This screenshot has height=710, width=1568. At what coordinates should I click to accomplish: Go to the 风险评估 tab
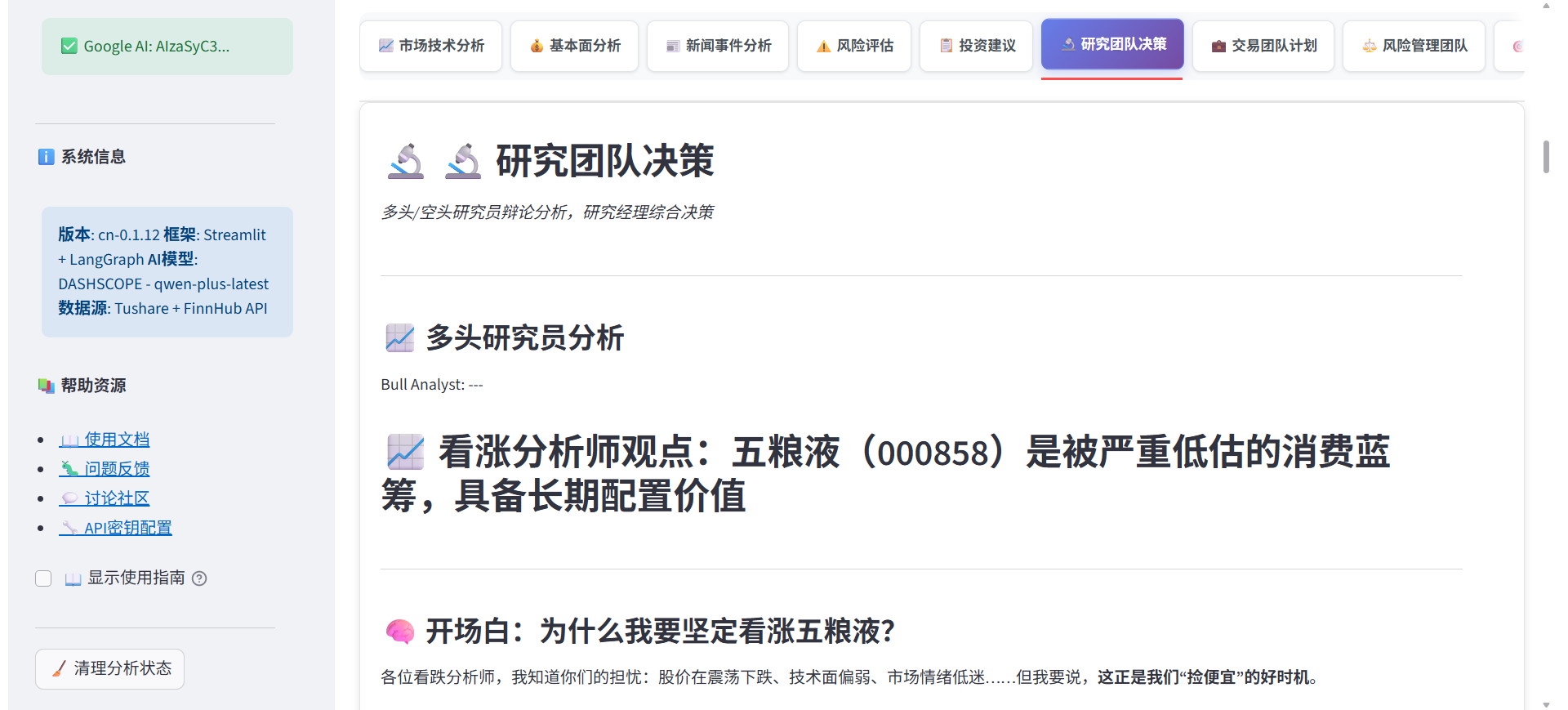tap(854, 46)
